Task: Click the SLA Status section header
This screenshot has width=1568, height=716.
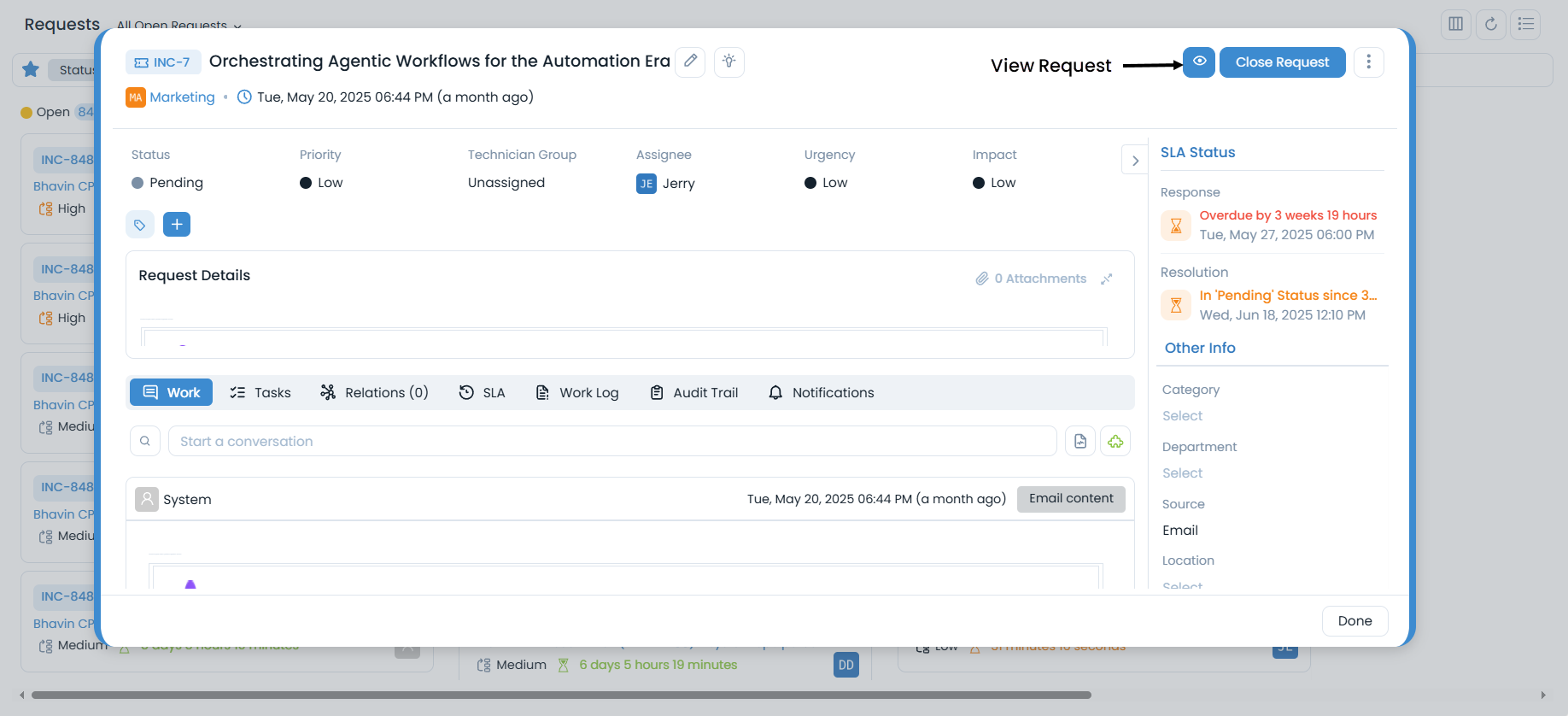Action: coord(1197,152)
